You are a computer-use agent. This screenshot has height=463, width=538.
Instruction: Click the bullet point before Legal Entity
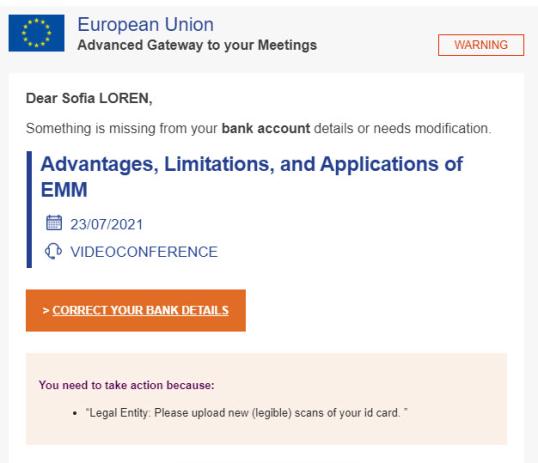coord(75,414)
